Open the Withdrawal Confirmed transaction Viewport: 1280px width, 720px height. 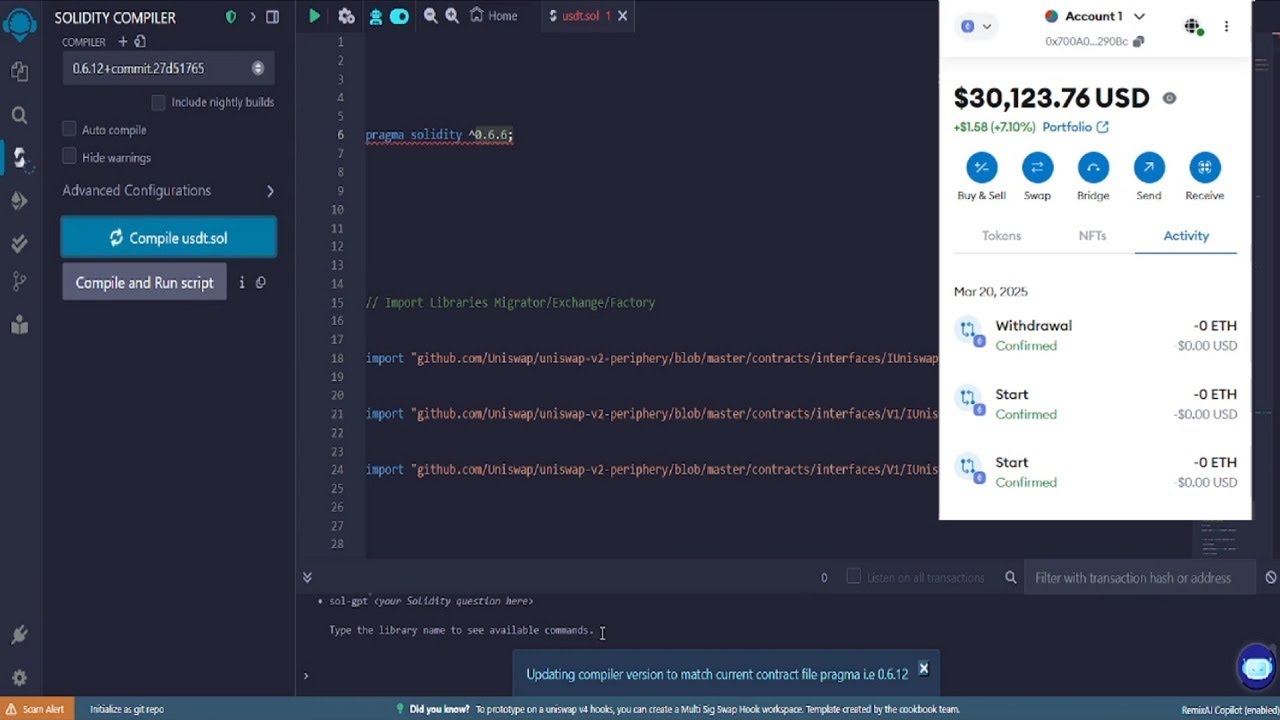point(1095,335)
